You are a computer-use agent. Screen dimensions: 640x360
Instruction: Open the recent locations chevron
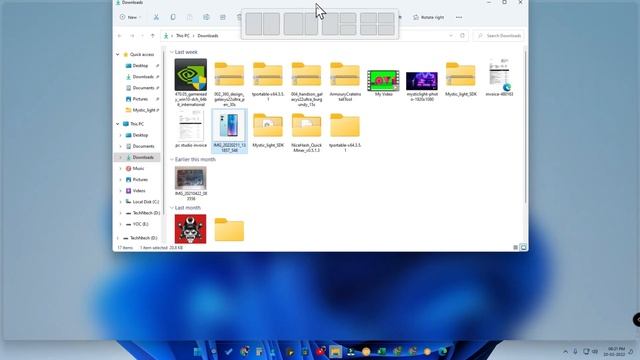142,36
